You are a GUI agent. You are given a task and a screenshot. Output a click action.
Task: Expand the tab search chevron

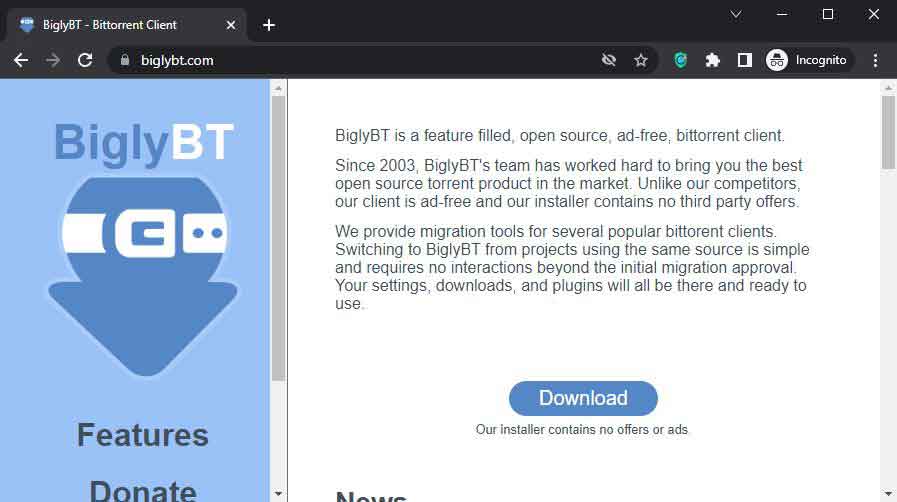736,14
